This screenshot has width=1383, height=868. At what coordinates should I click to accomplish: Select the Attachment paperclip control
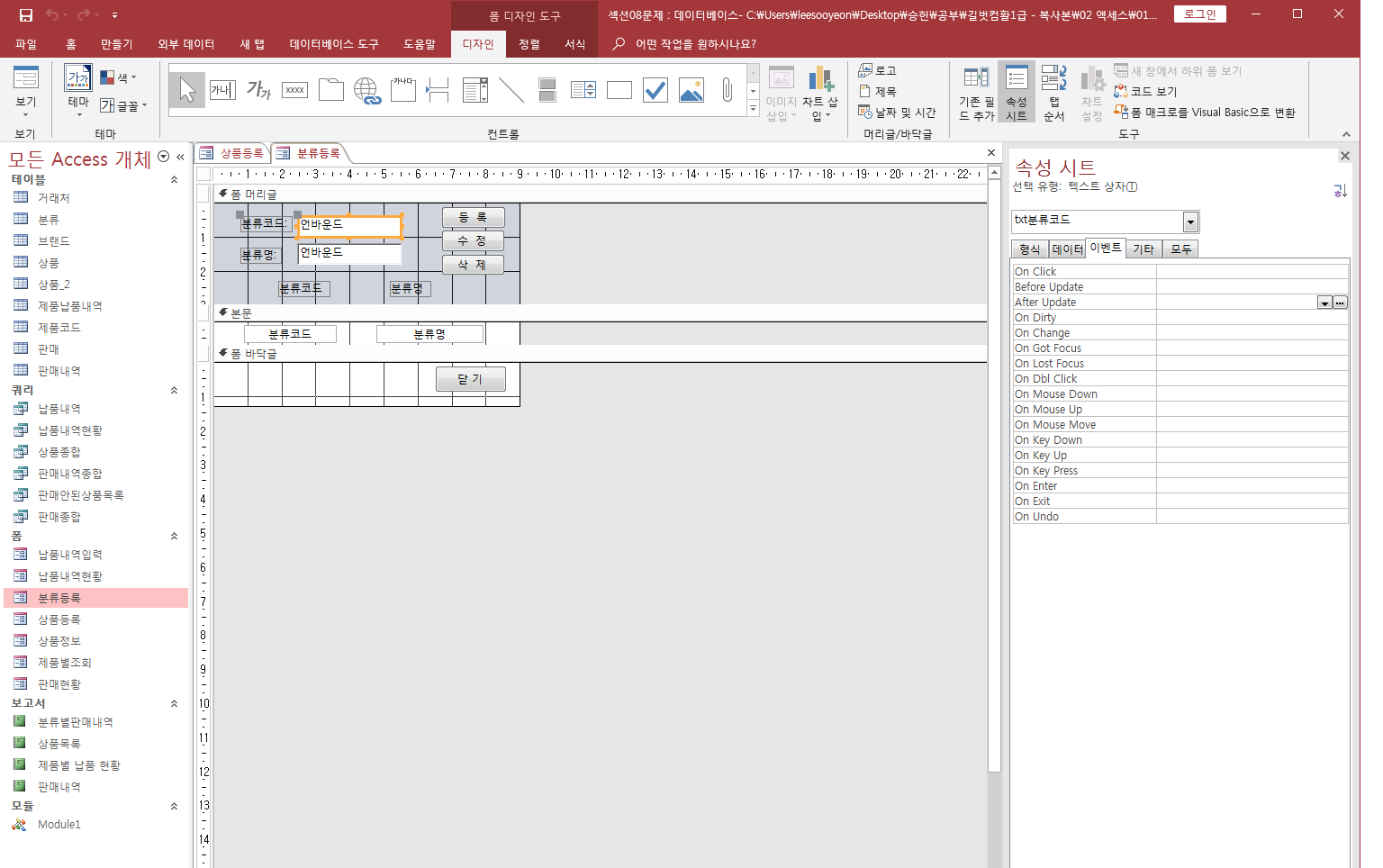728,90
